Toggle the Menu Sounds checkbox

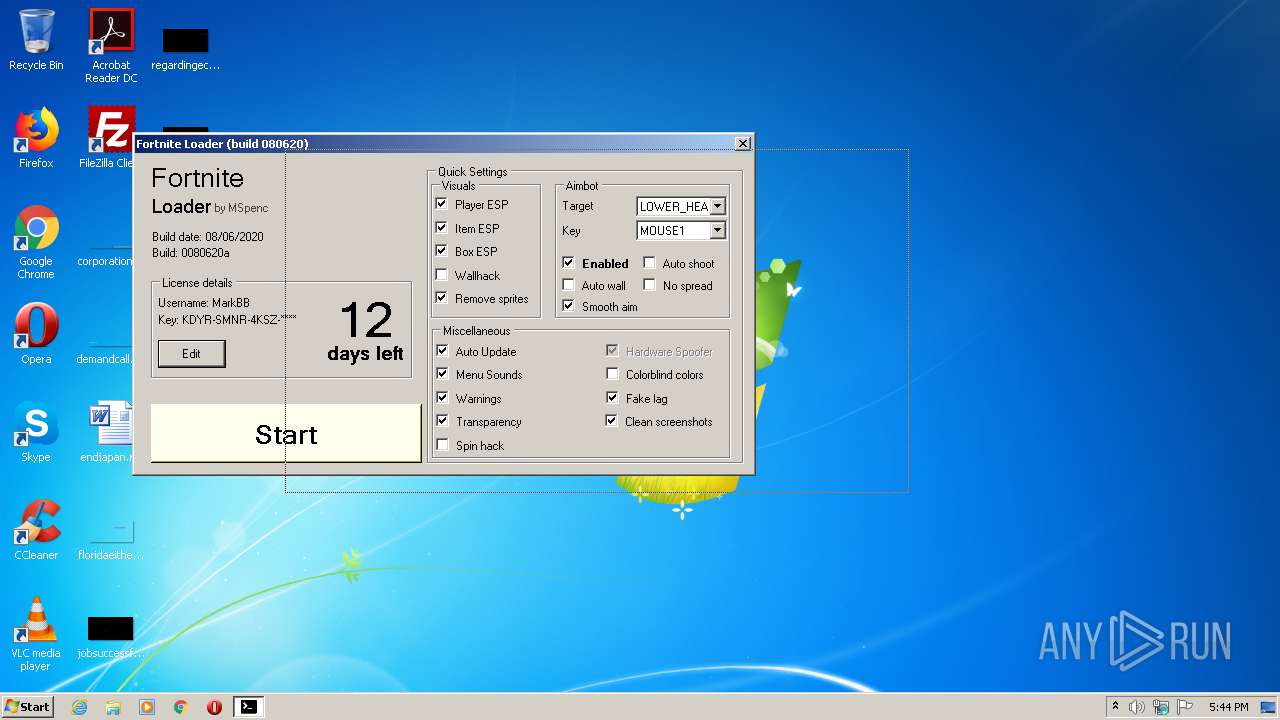(x=442, y=374)
